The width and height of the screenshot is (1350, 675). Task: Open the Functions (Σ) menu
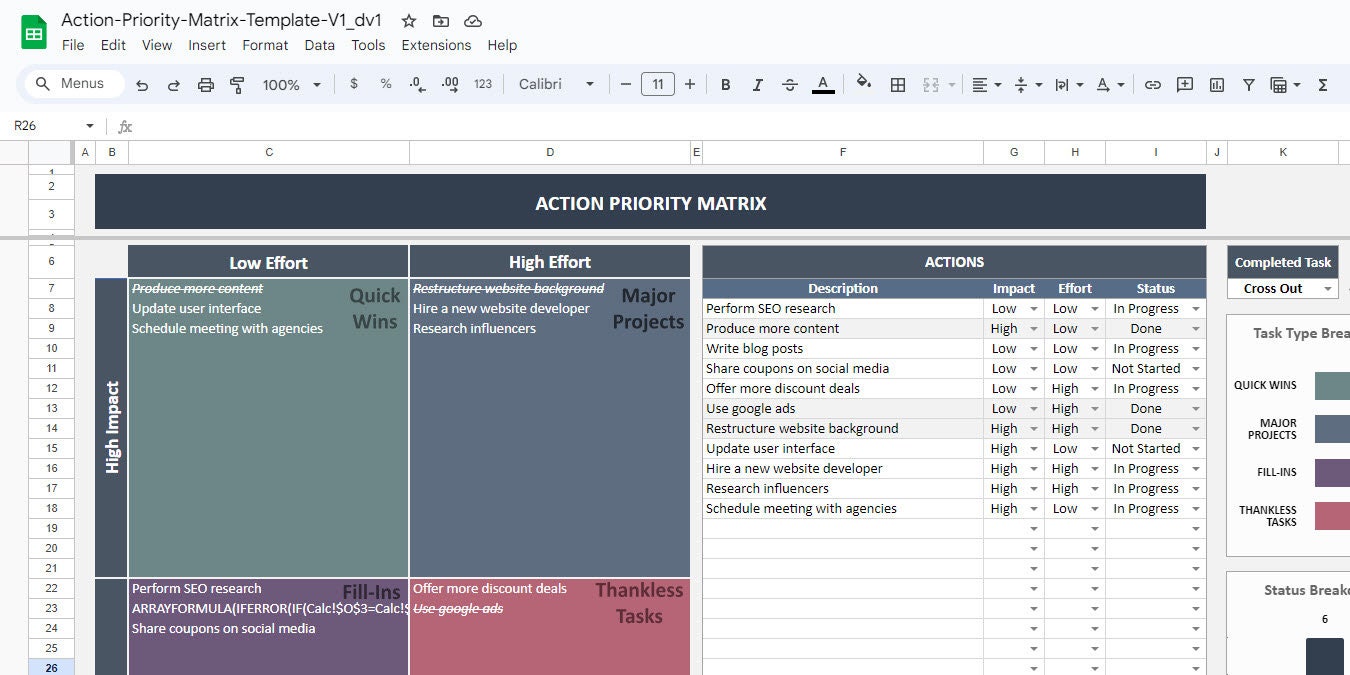(1323, 84)
